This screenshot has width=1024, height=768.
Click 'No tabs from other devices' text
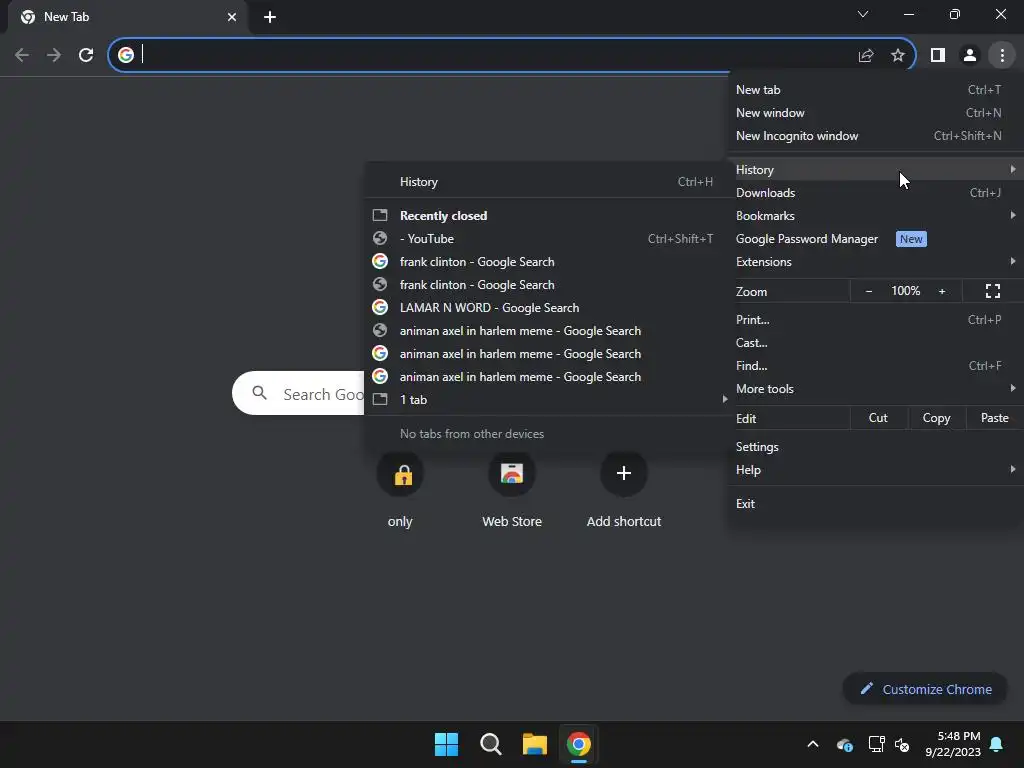coord(472,434)
